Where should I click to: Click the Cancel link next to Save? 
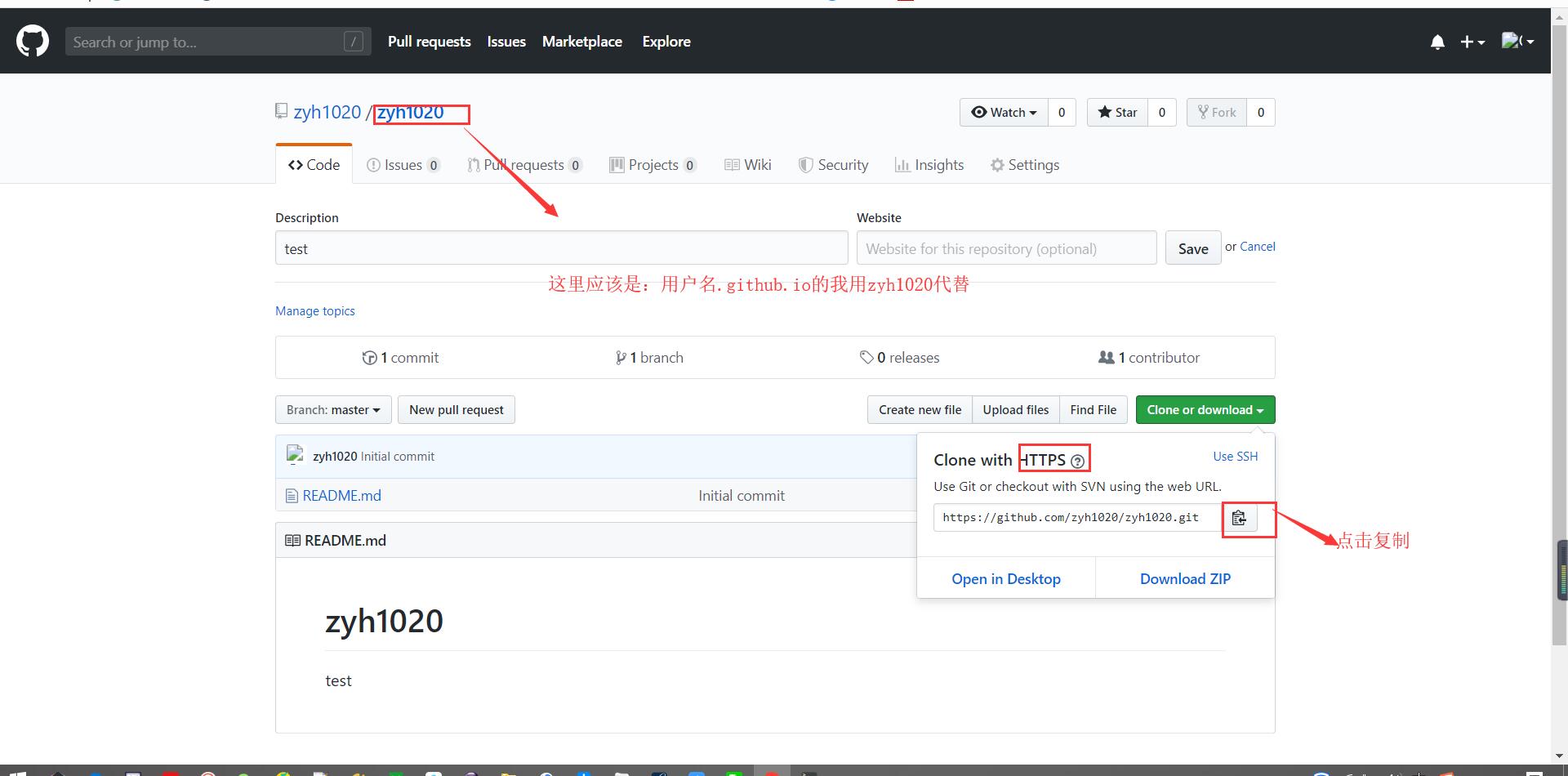pos(1258,247)
